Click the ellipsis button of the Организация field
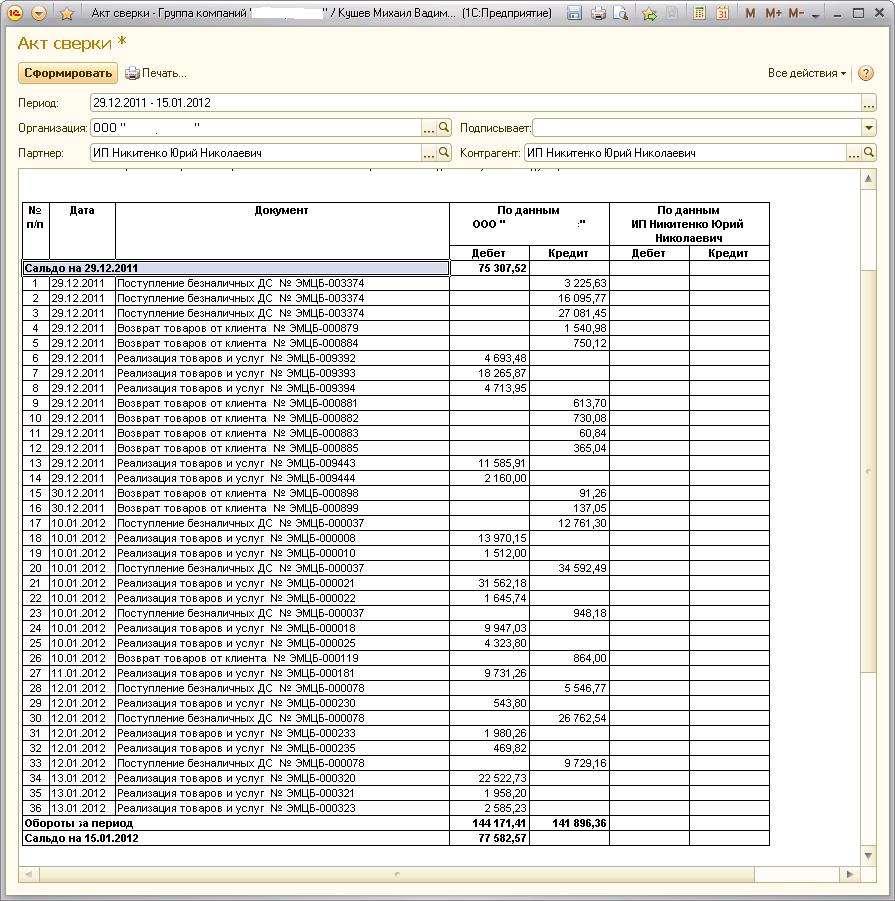The height and width of the screenshot is (901, 895). click(x=429, y=128)
